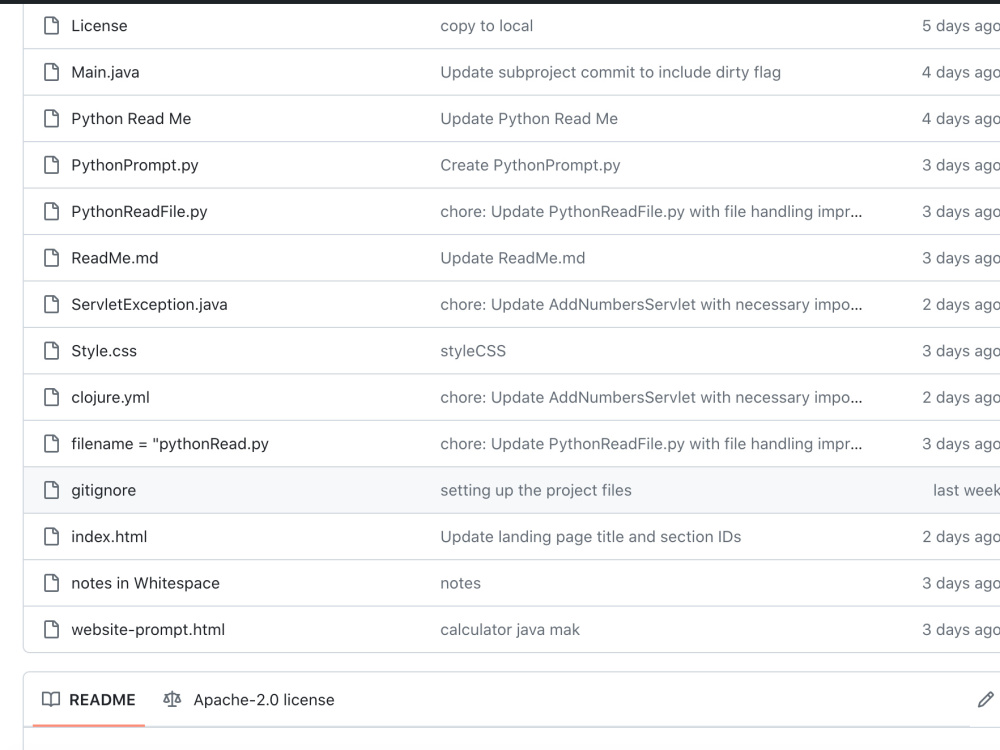The height and width of the screenshot is (750, 1000).
Task: Open the notes in Whitespace file
Action: pos(145,583)
